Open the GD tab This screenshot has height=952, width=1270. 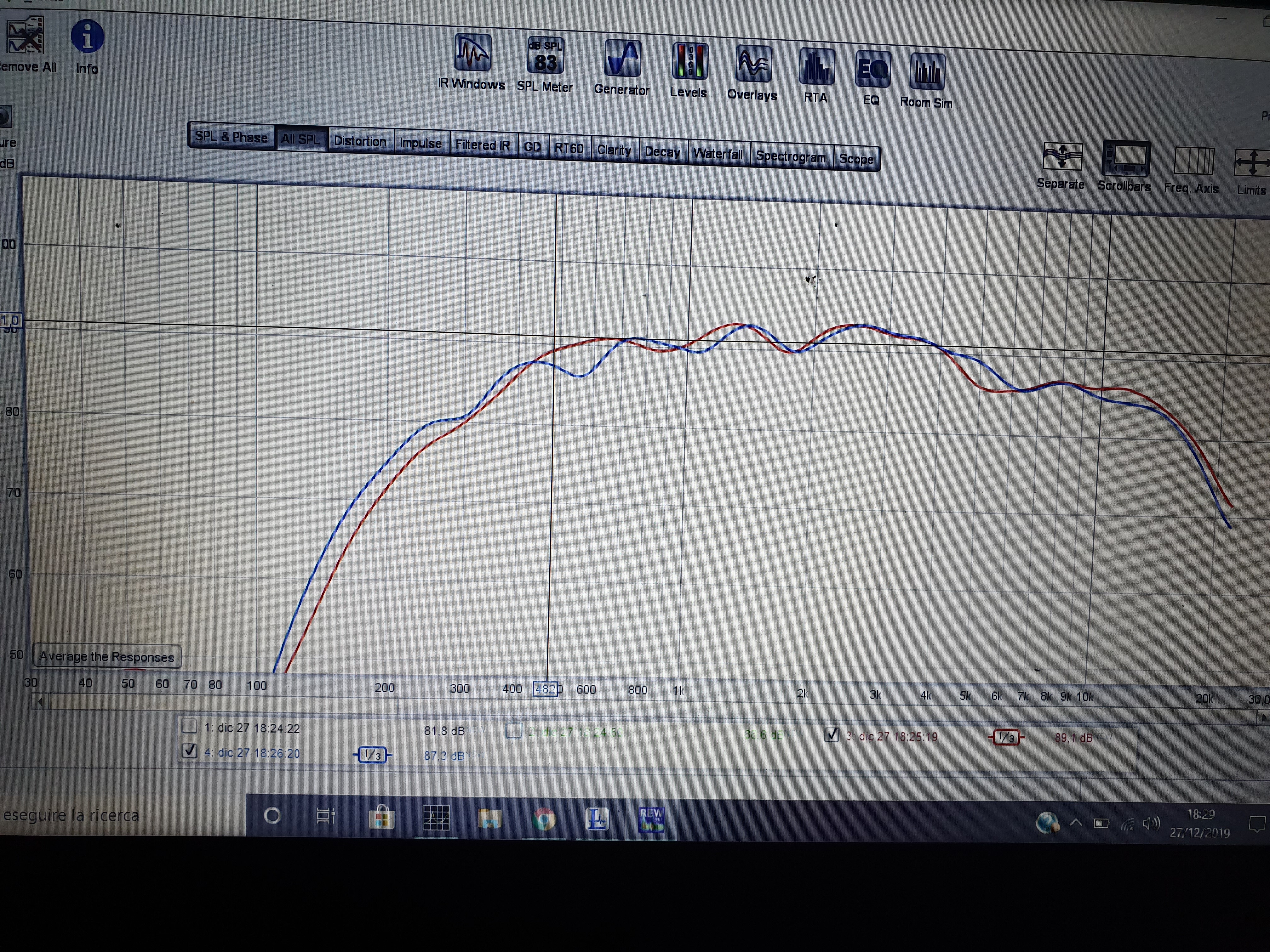coord(532,147)
